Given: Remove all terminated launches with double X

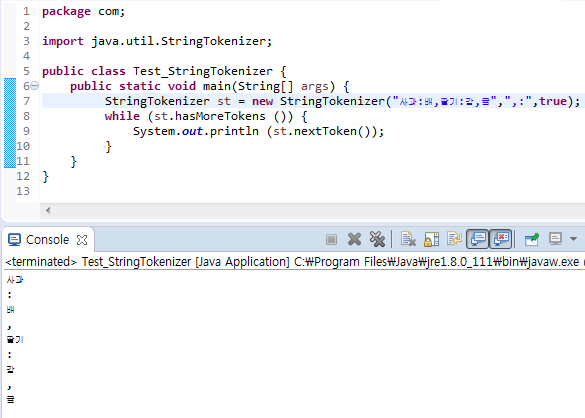Looking at the screenshot, I should click(377, 239).
